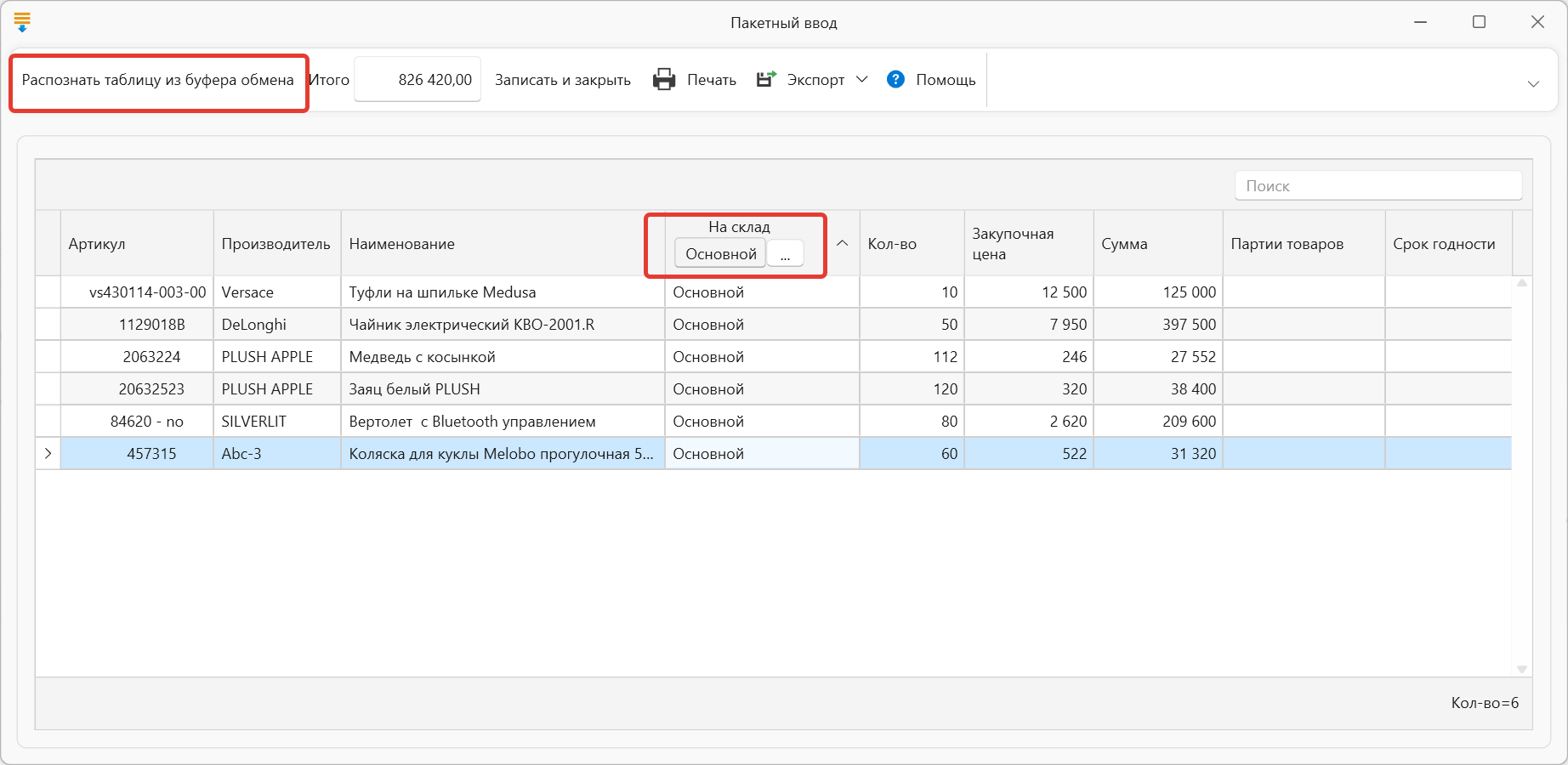The image size is (1568, 765).
Task: Open warehouse selection ellipsis button
Action: coord(785,253)
